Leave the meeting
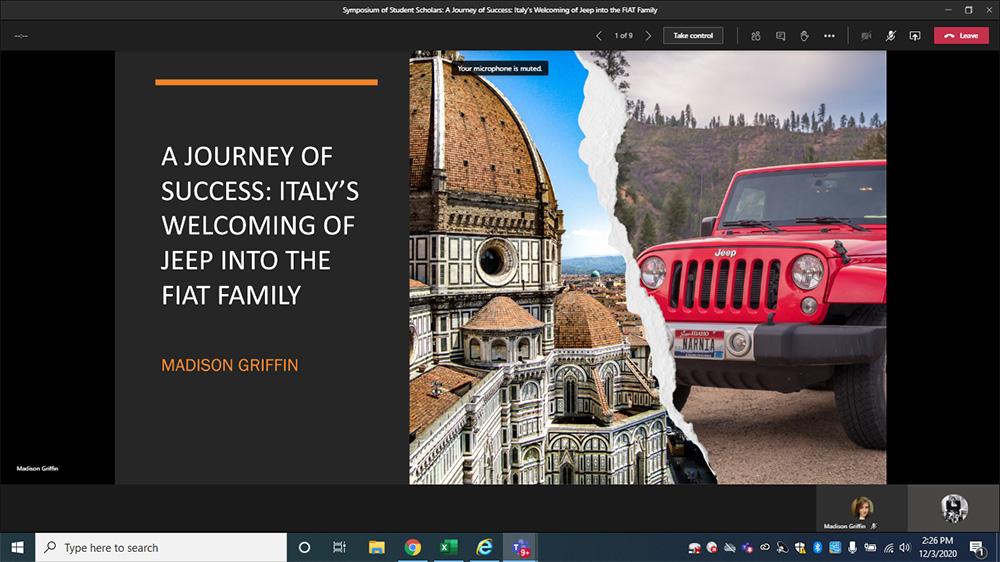This screenshot has width=1000, height=562. pyautogui.click(x=961, y=35)
